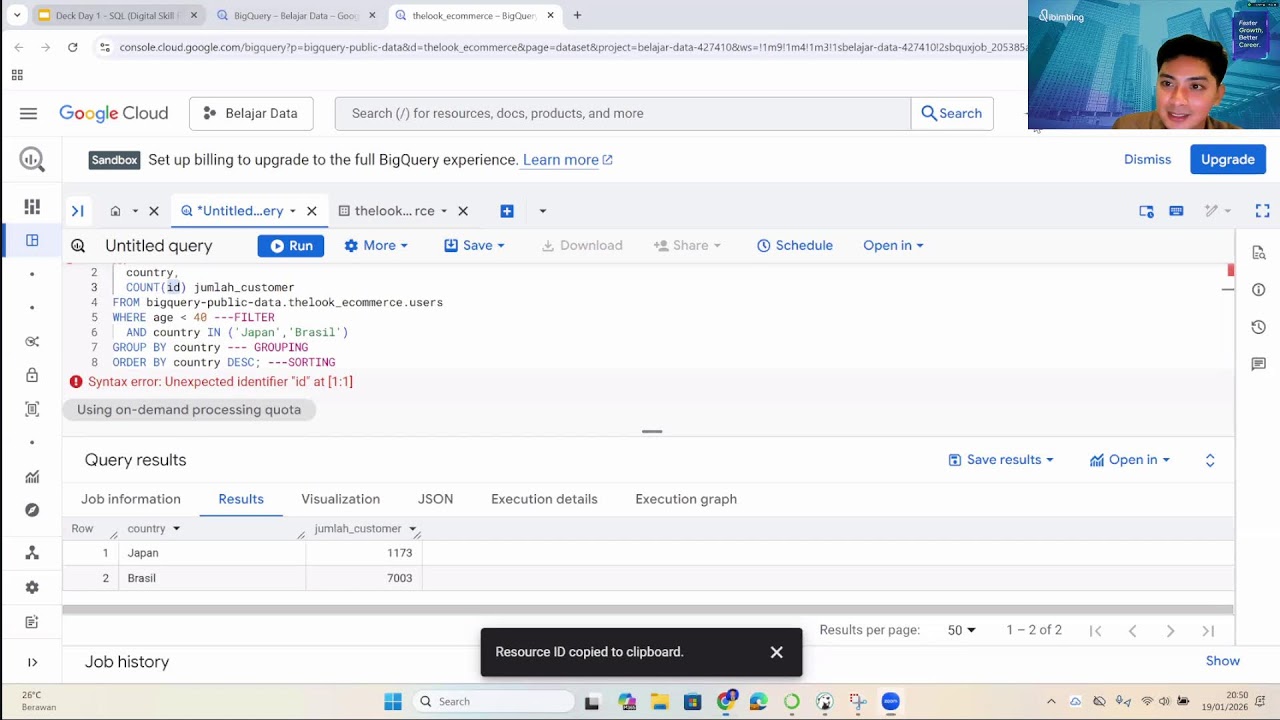Click the BigQuery logo in the sidebar

(x=32, y=159)
